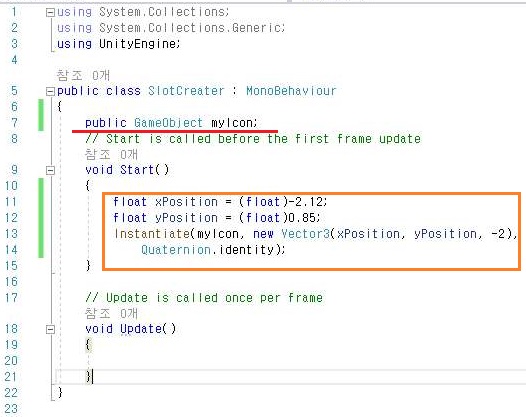
Task: Click yPosition variable on line 12
Action: [x=186, y=218]
